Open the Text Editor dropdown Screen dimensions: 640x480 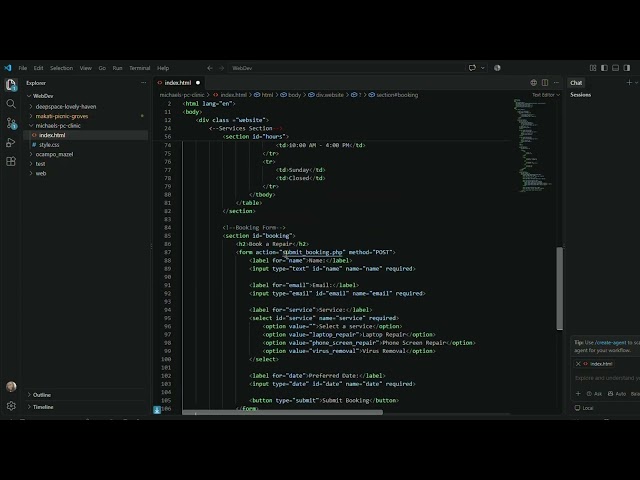tap(546, 95)
